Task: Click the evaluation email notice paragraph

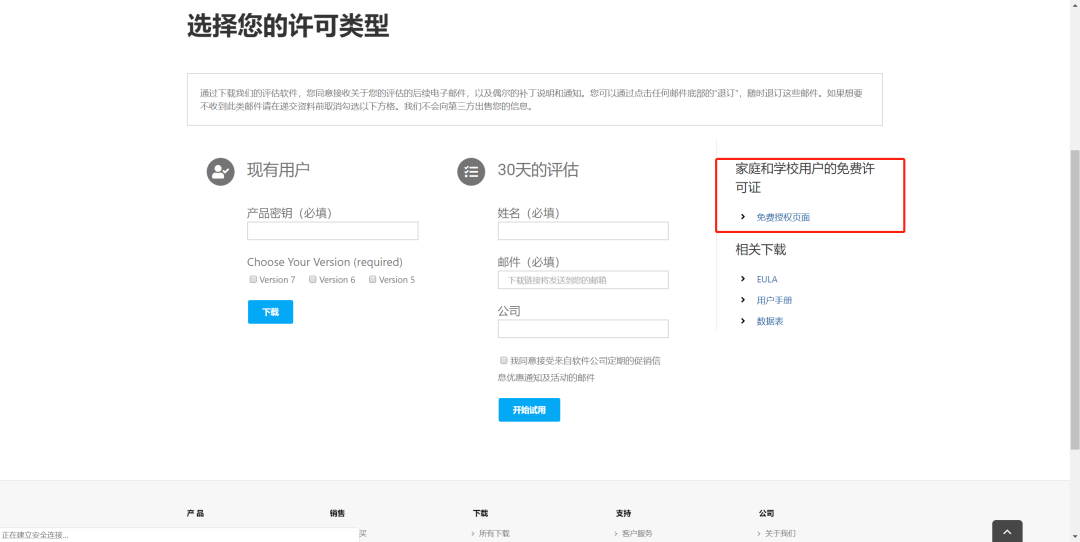Action: click(531, 99)
